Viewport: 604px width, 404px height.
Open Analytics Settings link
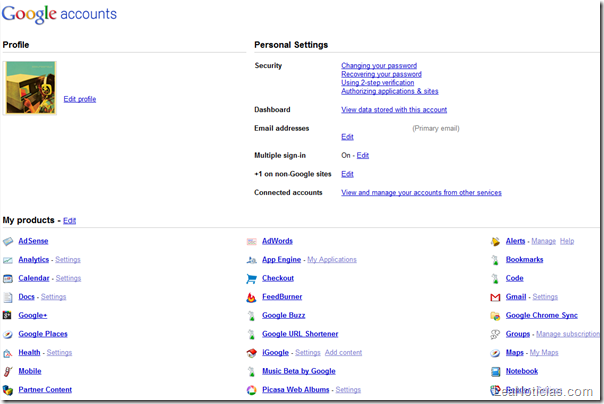pyautogui.click(x=68, y=260)
